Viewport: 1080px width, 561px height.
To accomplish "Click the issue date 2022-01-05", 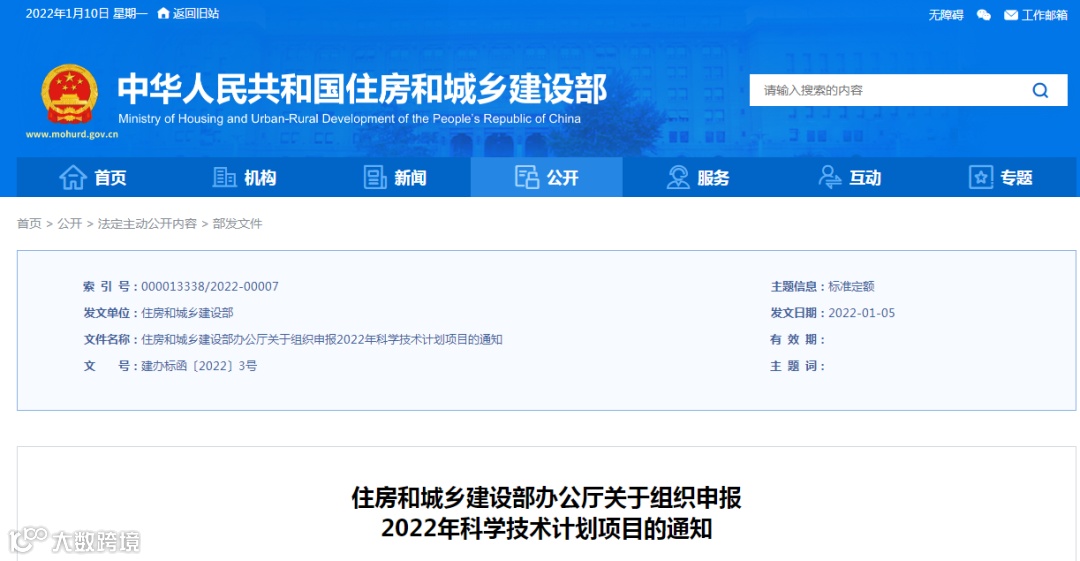I will pos(862,313).
